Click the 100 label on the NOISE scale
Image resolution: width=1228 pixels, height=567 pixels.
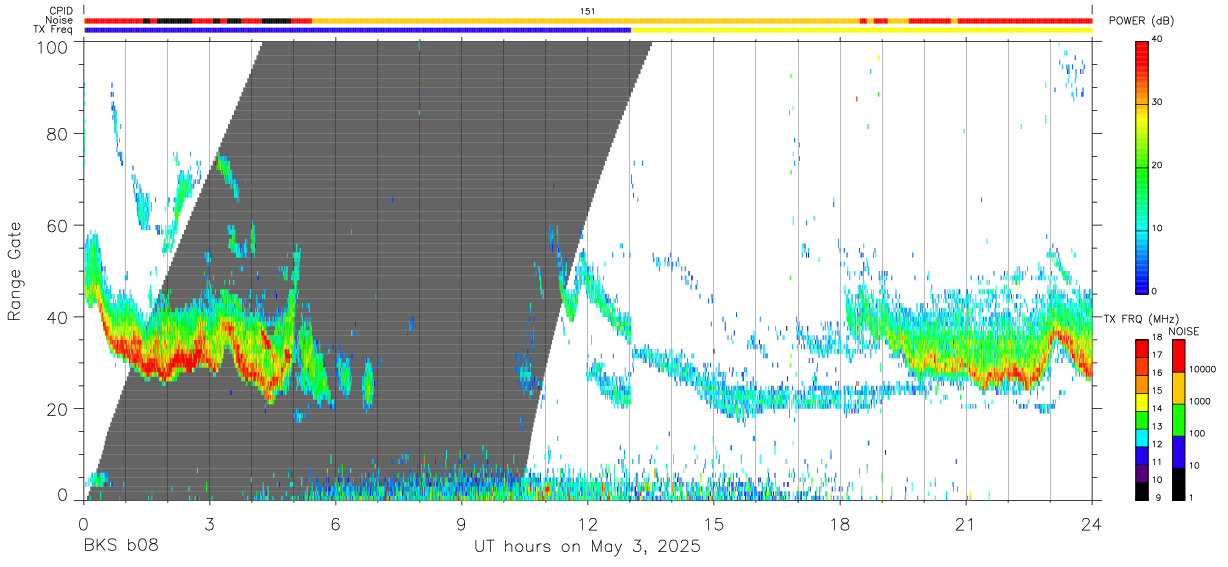(1198, 434)
